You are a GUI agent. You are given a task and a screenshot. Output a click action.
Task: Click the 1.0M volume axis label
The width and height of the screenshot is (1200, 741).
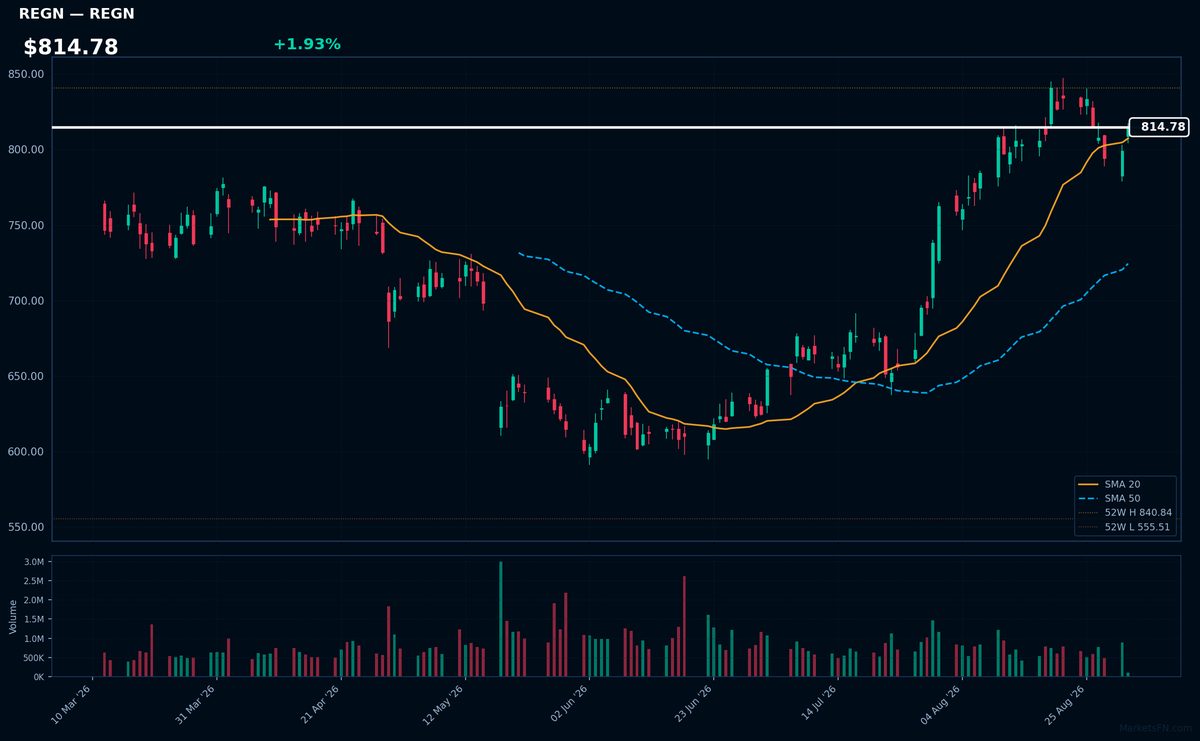33,638
